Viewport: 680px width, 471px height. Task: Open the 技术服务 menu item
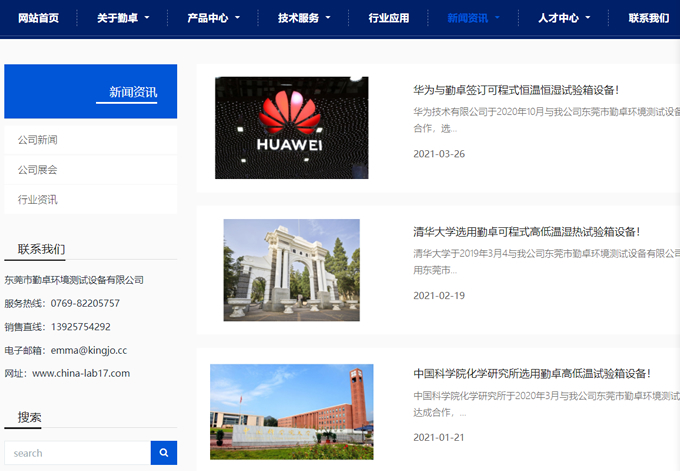(298, 18)
